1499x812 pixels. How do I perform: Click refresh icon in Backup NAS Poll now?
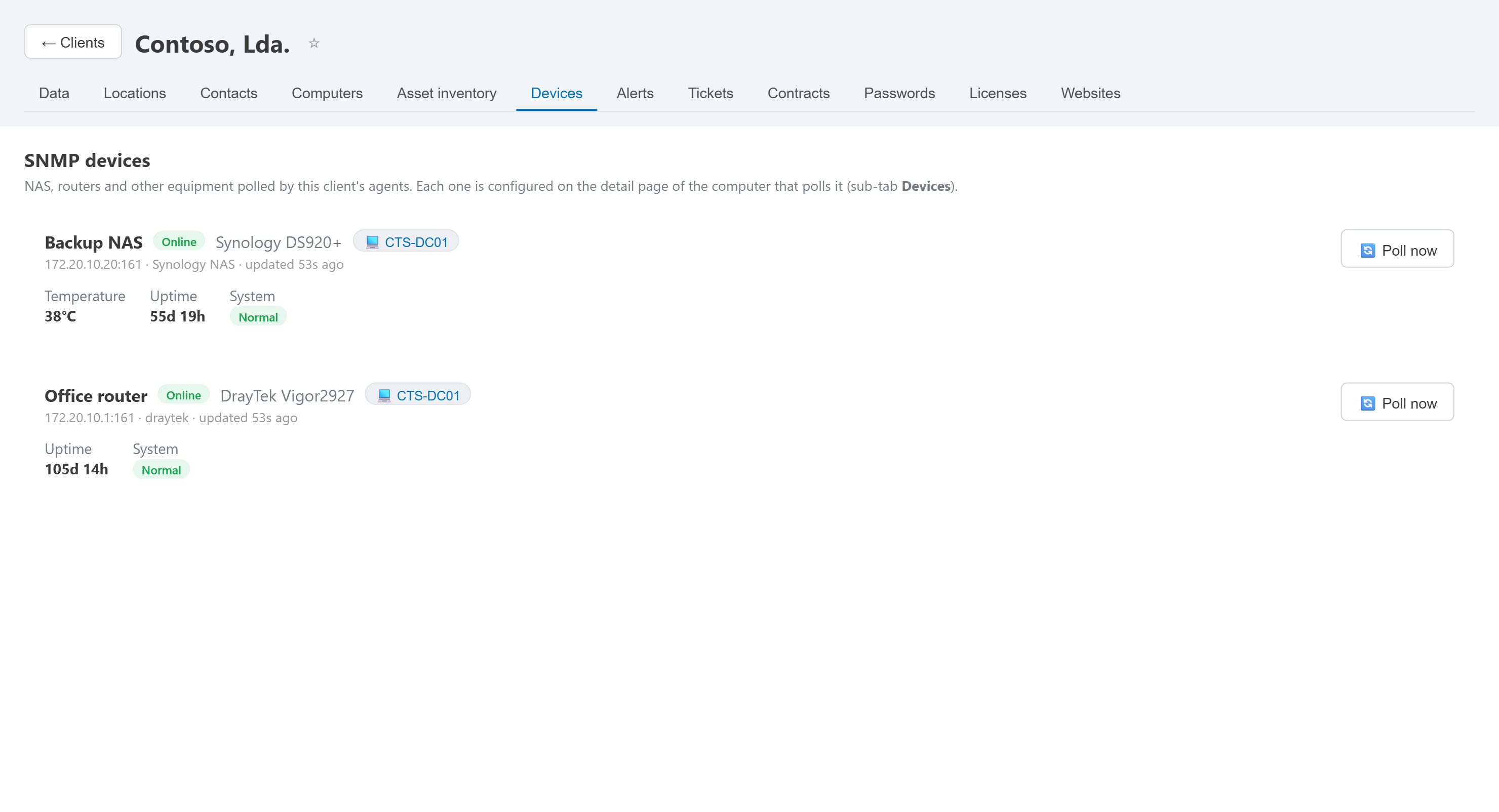1367,250
